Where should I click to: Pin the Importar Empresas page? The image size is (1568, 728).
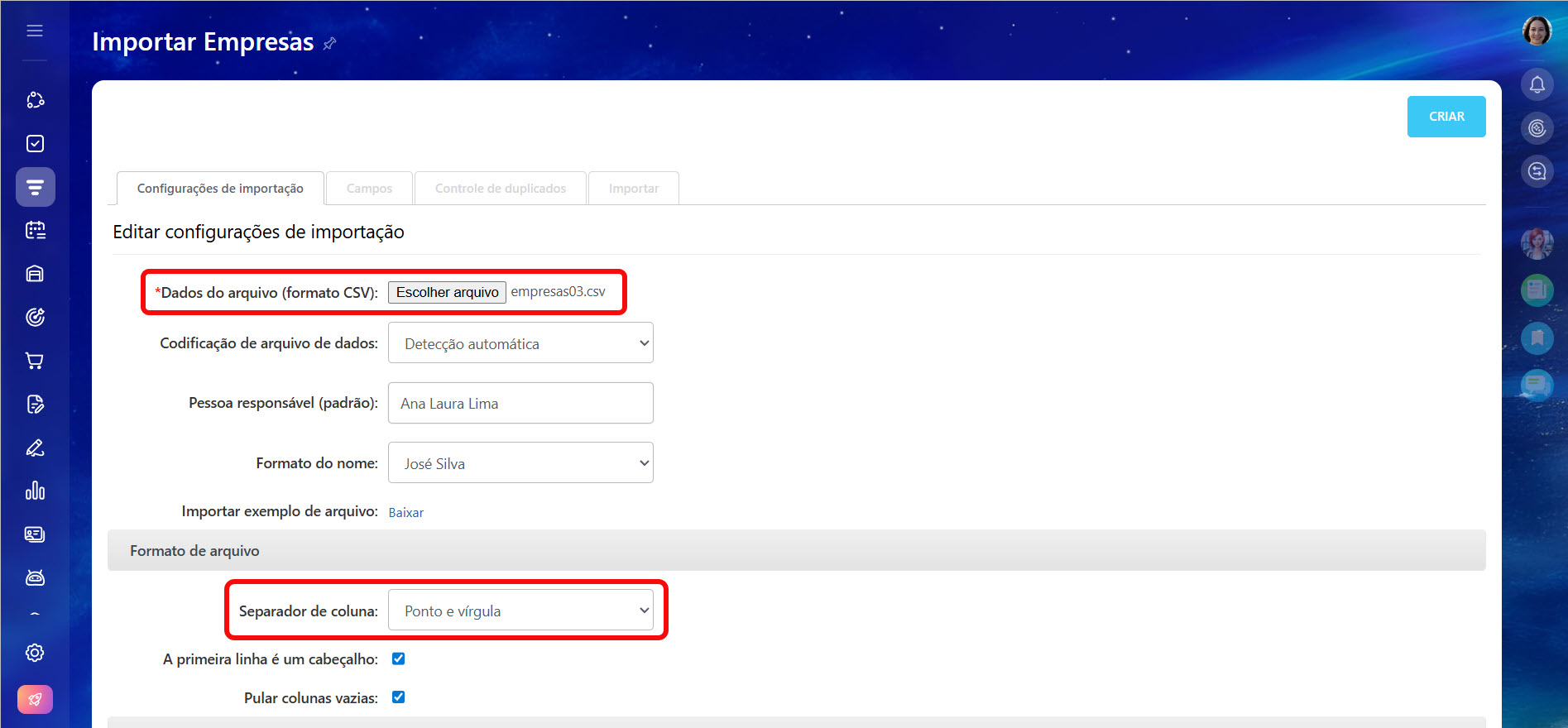329,43
